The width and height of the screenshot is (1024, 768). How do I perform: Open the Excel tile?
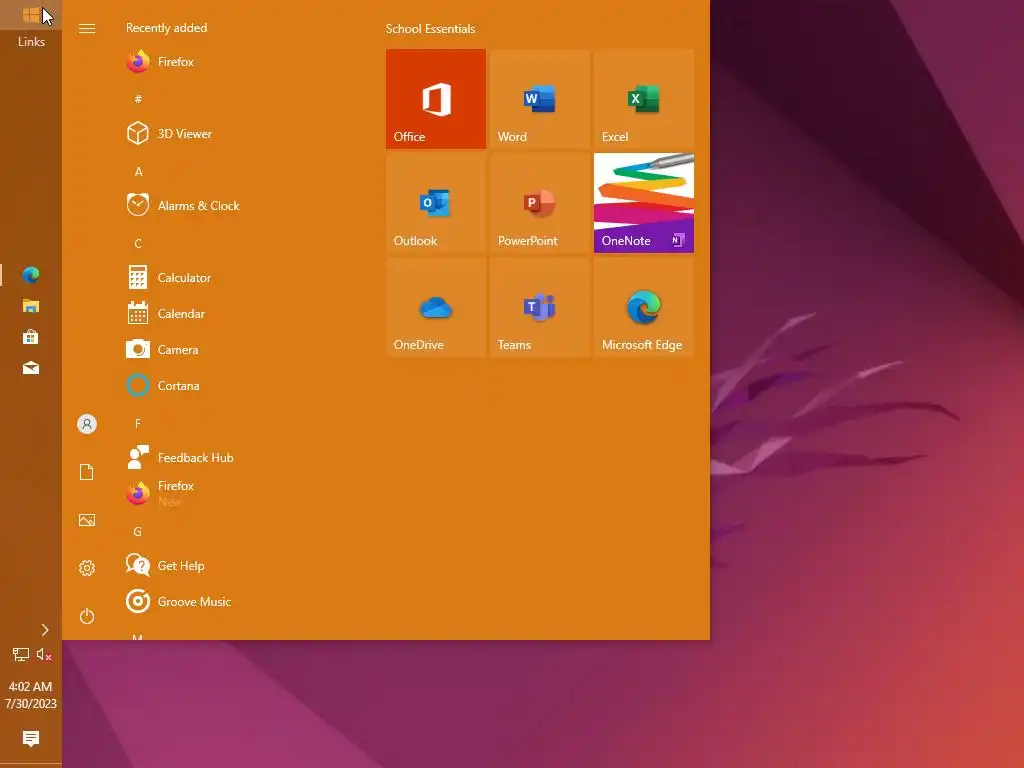(643, 99)
